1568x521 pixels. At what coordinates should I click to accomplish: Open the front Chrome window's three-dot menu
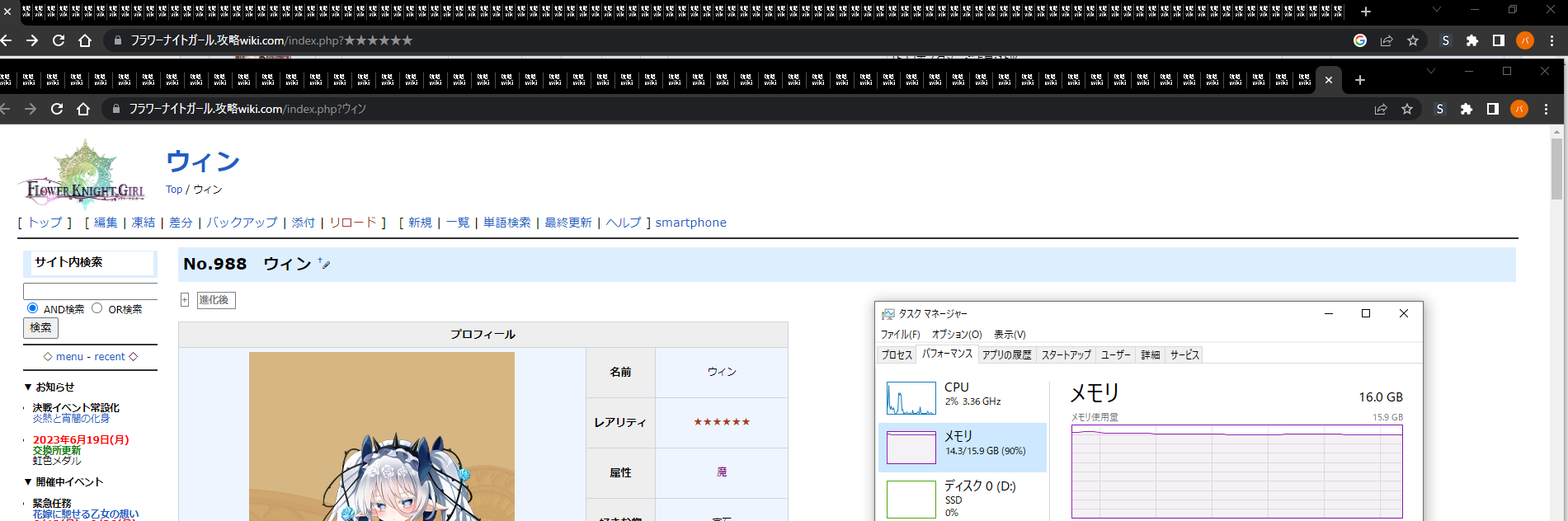pyautogui.click(x=1546, y=109)
